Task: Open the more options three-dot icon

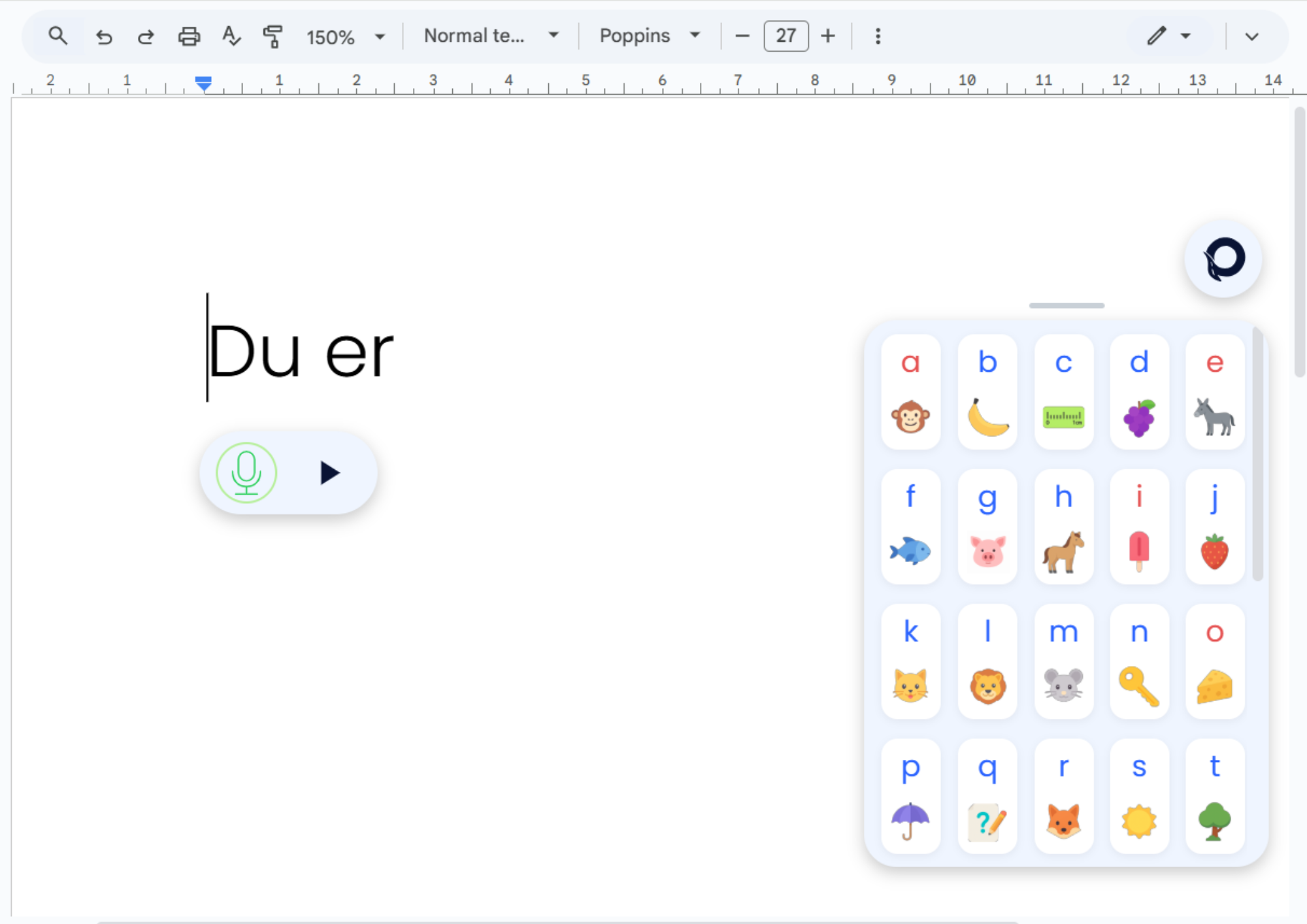Action: click(876, 36)
